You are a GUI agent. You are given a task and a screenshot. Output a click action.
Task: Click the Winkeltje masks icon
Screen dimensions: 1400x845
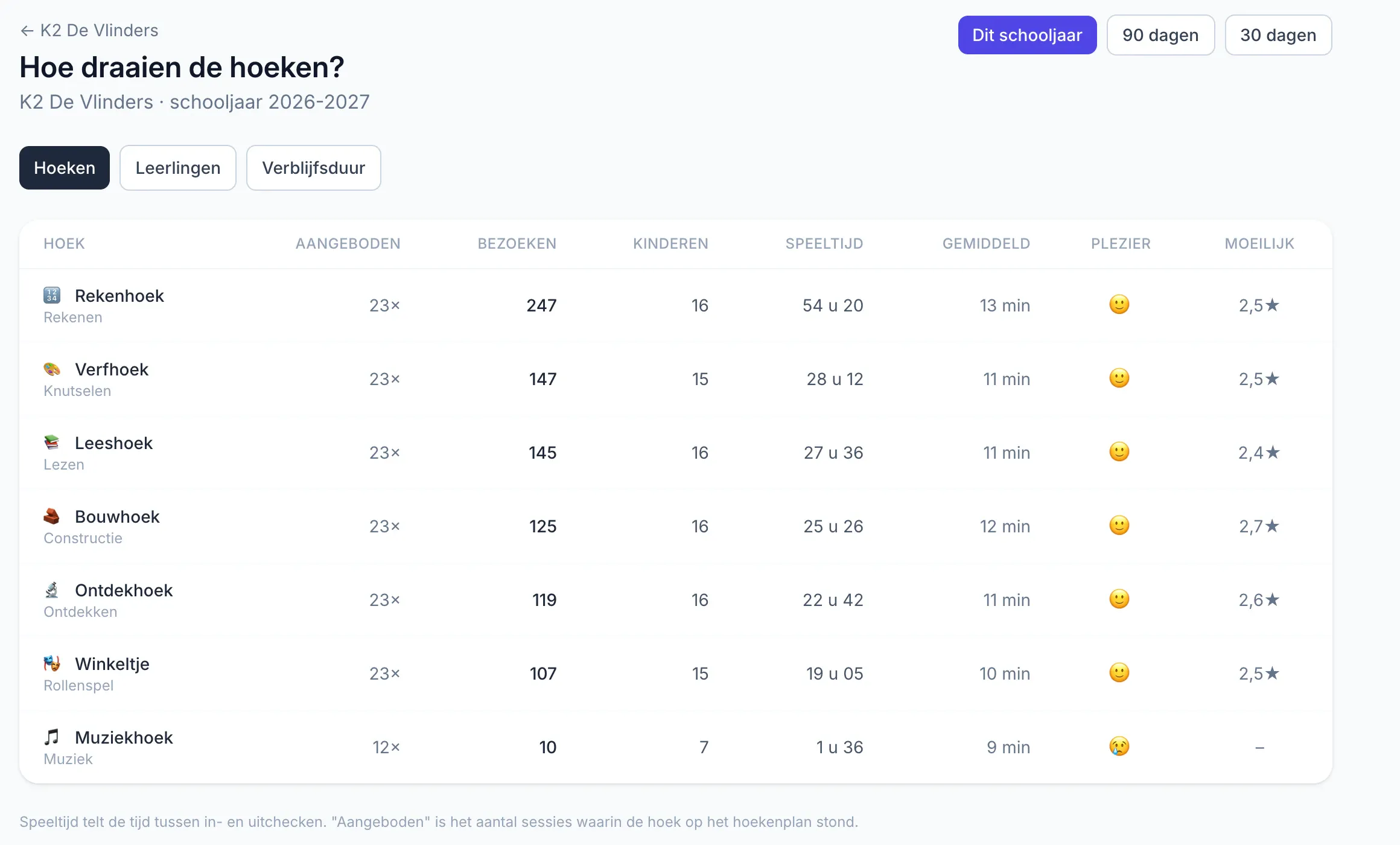pos(52,663)
